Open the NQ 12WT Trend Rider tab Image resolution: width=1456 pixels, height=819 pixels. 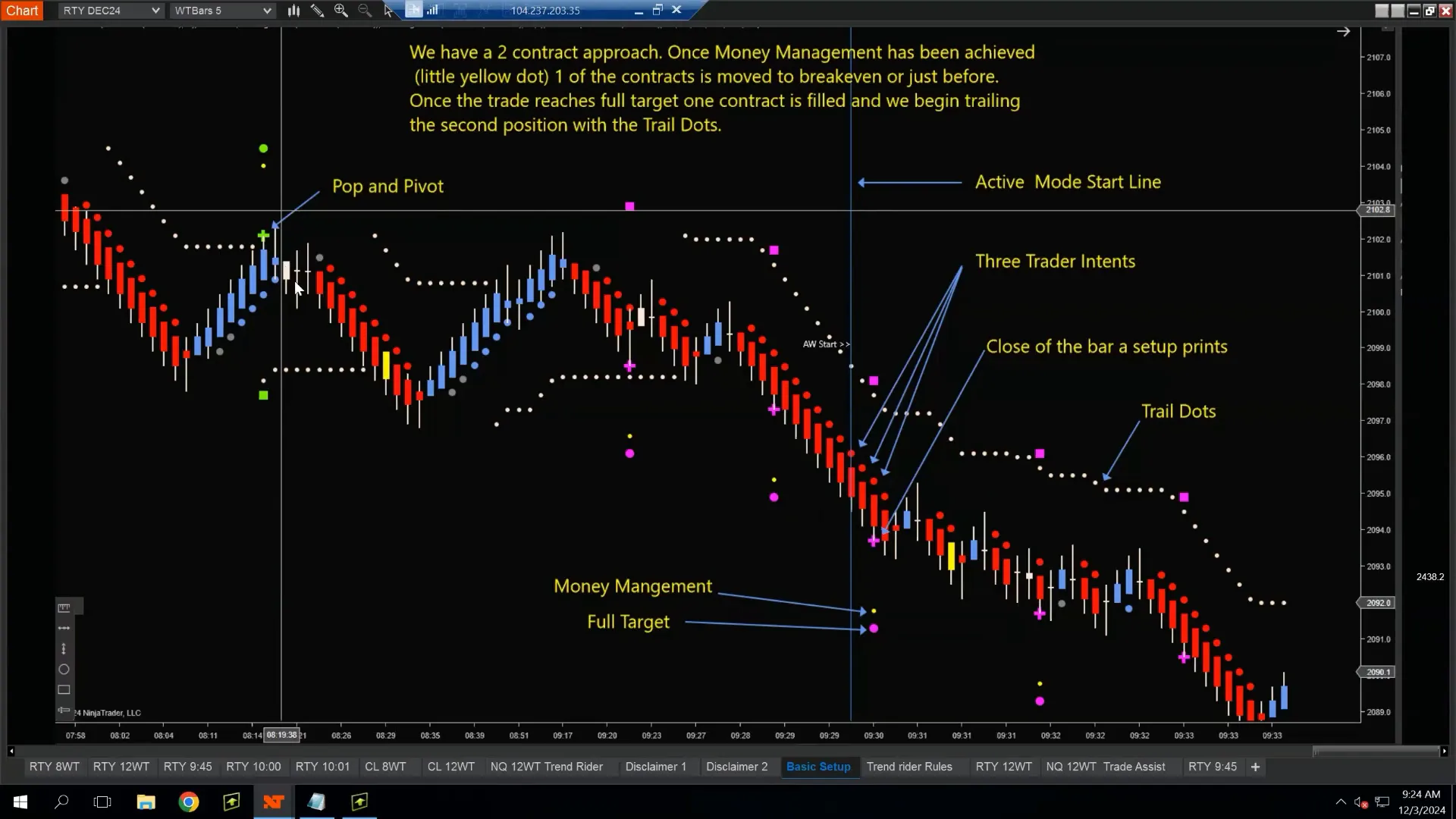[x=547, y=767]
